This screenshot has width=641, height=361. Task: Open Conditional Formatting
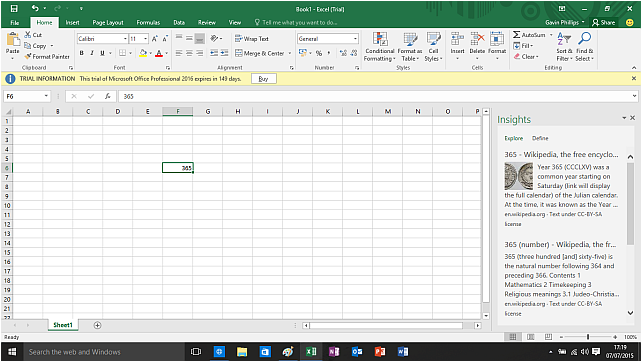tap(380, 47)
